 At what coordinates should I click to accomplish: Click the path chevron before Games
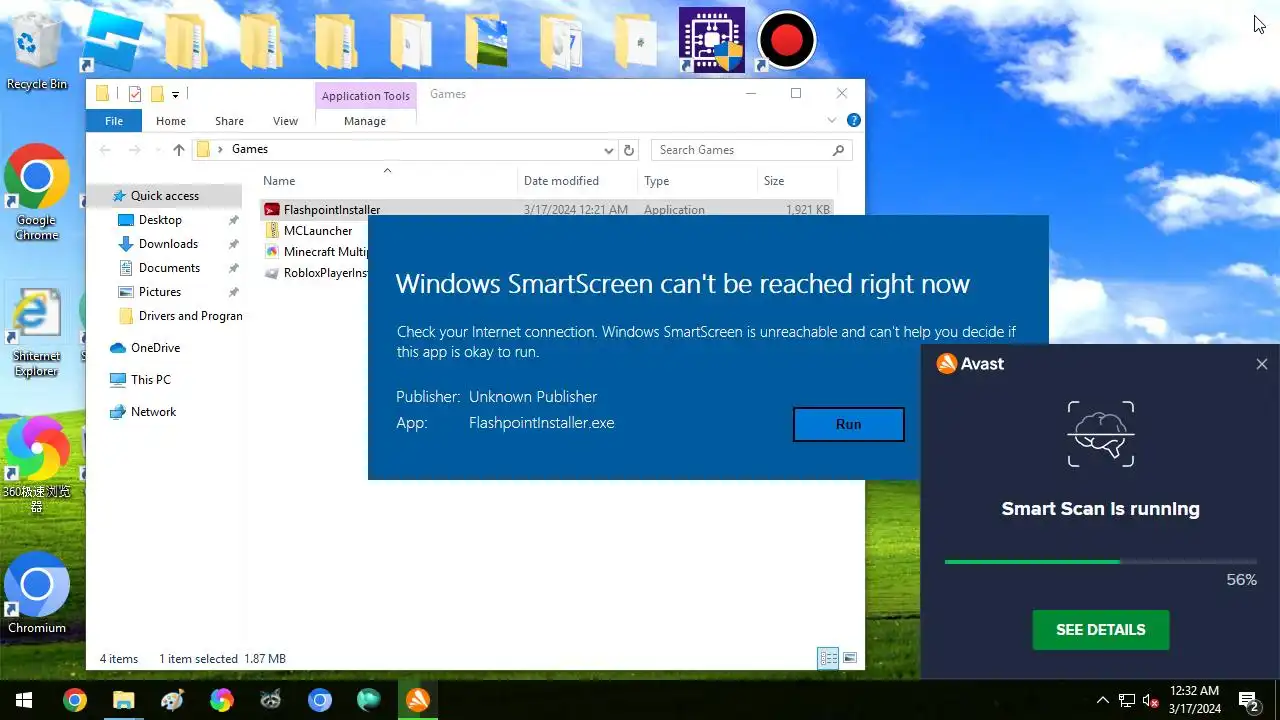tap(220, 149)
